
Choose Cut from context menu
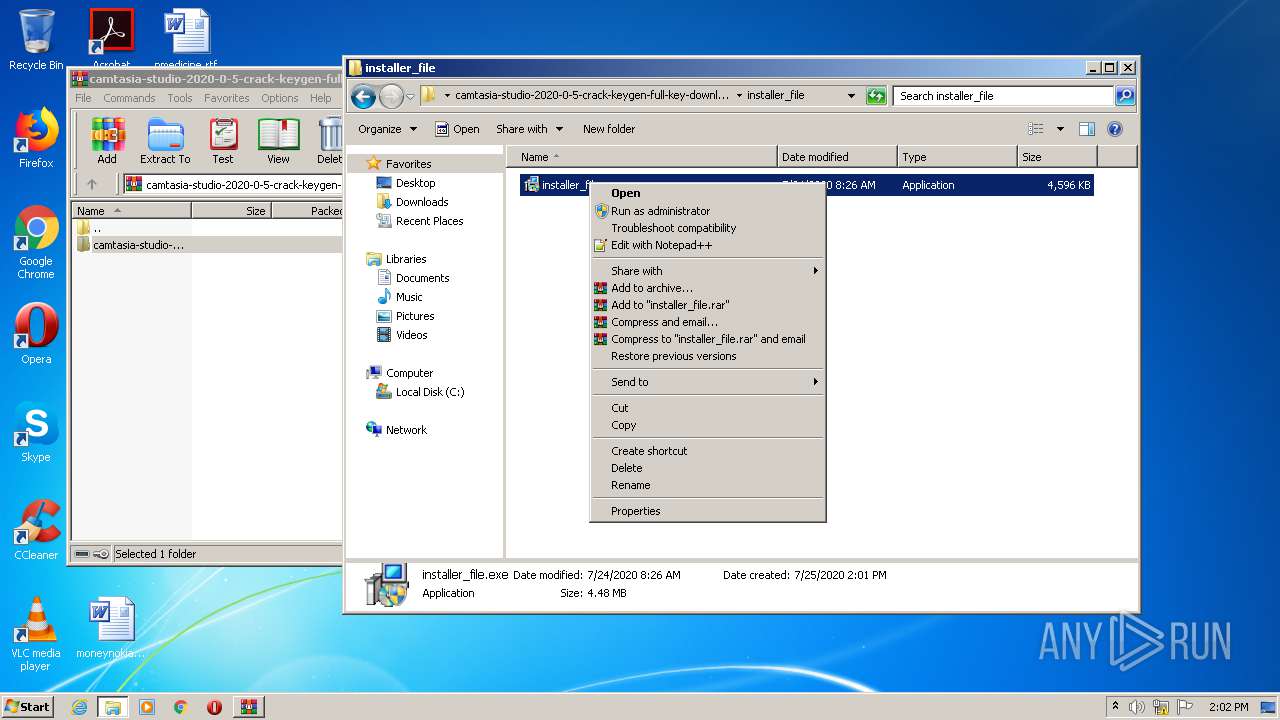pyautogui.click(x=707, y=408)
